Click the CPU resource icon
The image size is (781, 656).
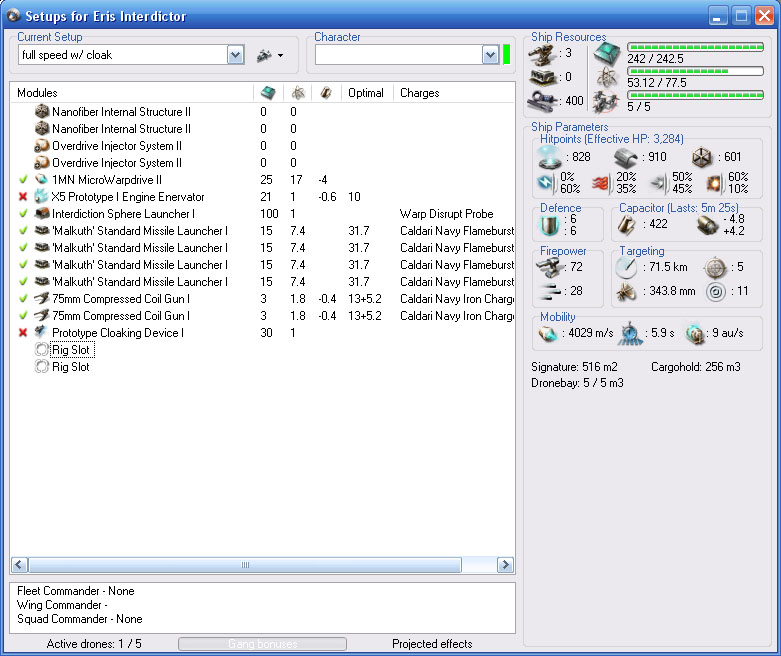point(607,54)
